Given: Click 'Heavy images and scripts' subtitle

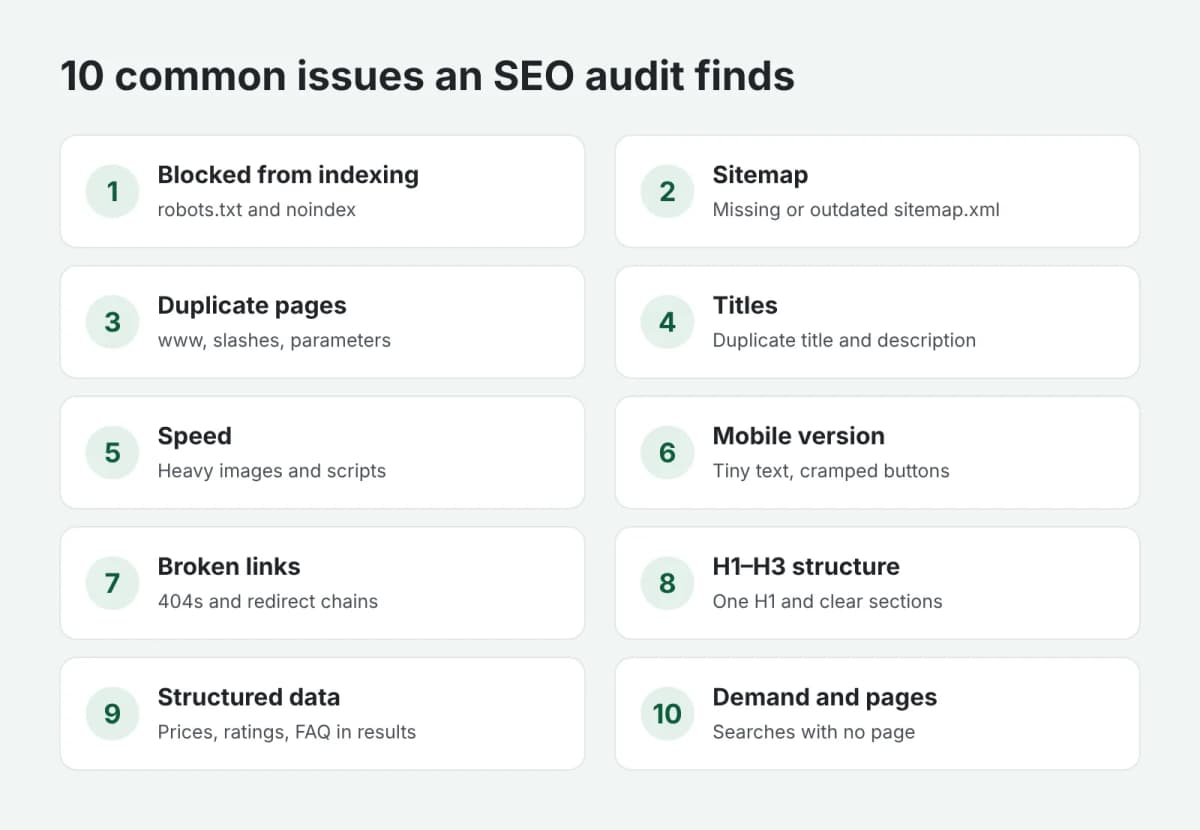Looking at the screenshot, I should (272, 471).
